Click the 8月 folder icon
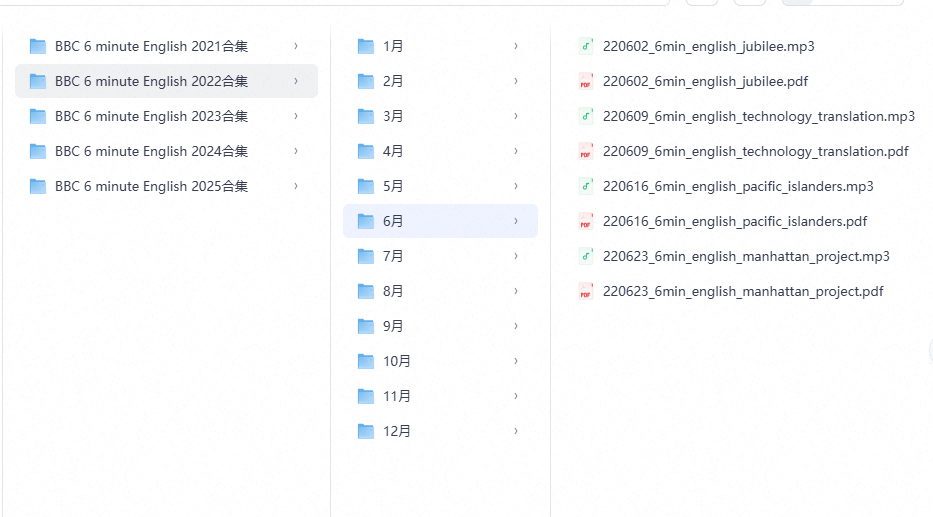The height and width of the screenshot is (517, 933). (365, 292)
